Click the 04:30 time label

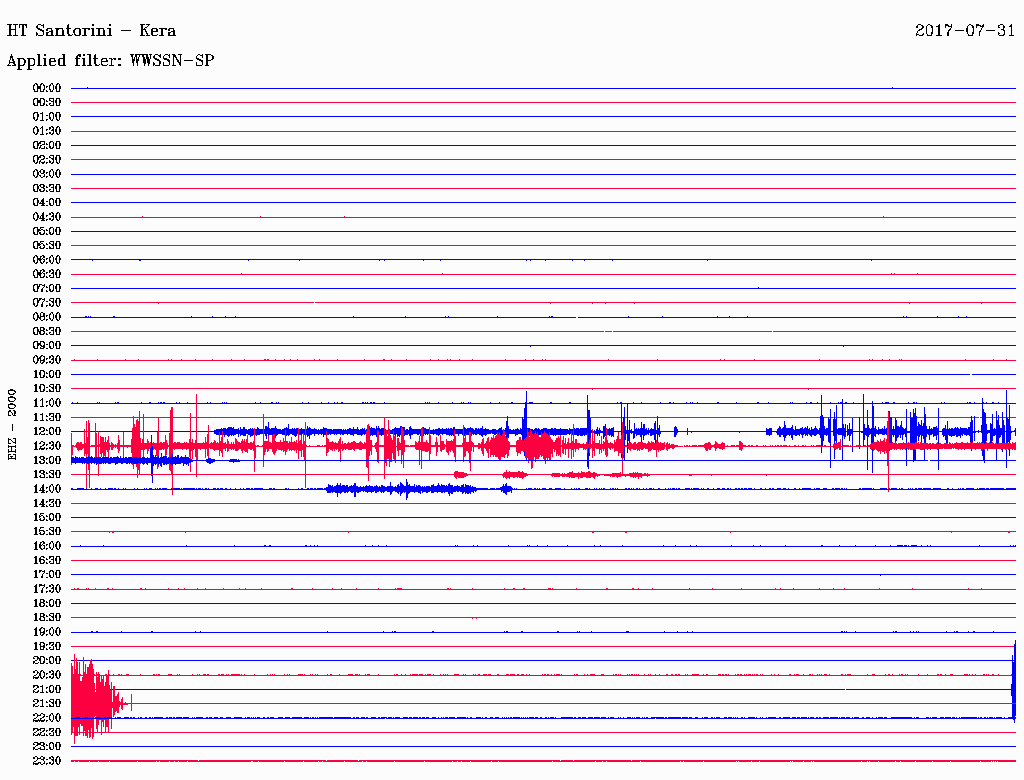[x=47, y=217]
